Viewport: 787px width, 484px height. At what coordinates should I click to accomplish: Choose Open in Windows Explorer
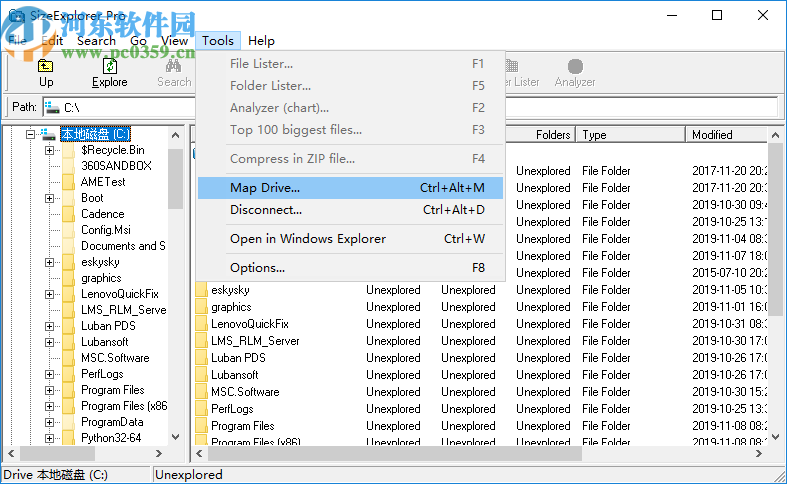[350, 239]
